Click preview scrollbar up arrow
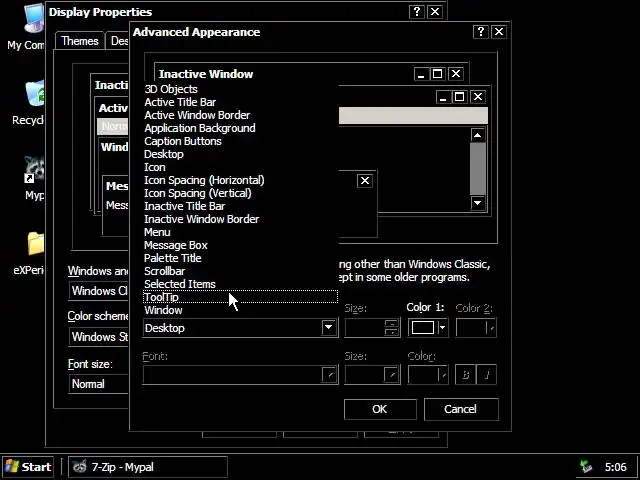This screenshot has height=480, width=640. click(478, 135)
